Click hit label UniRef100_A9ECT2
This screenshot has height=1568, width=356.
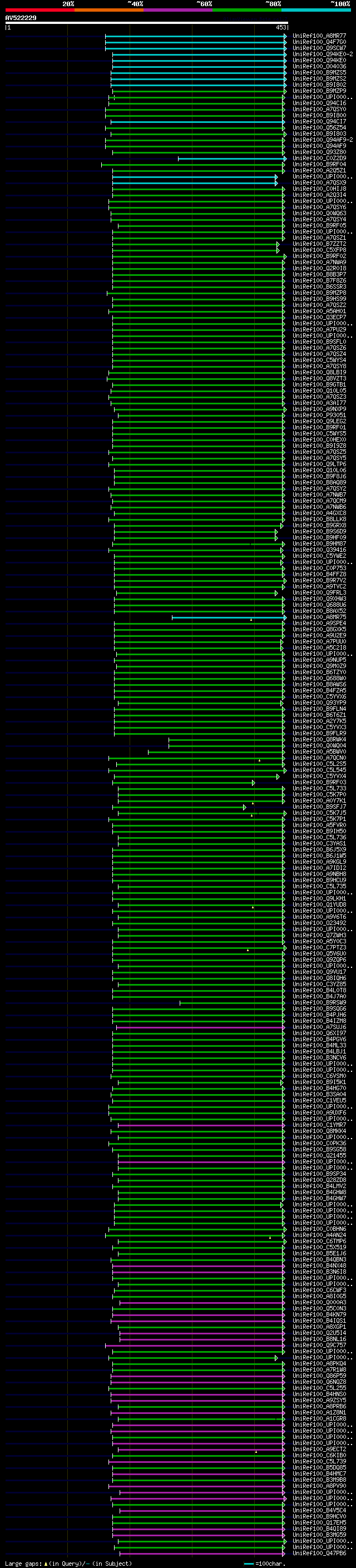(x=319, y=1450)
